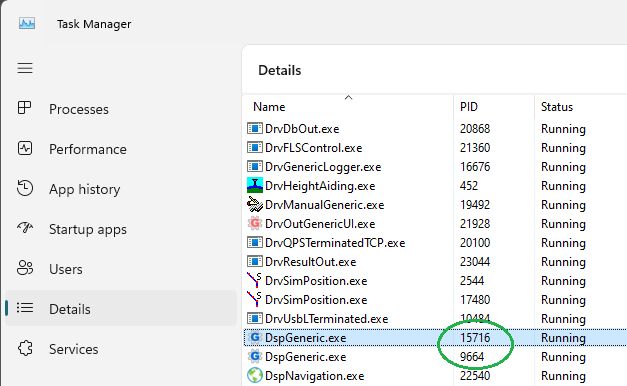Click PID value 16676
Viewport: 627px width, 386px height.
475,167
